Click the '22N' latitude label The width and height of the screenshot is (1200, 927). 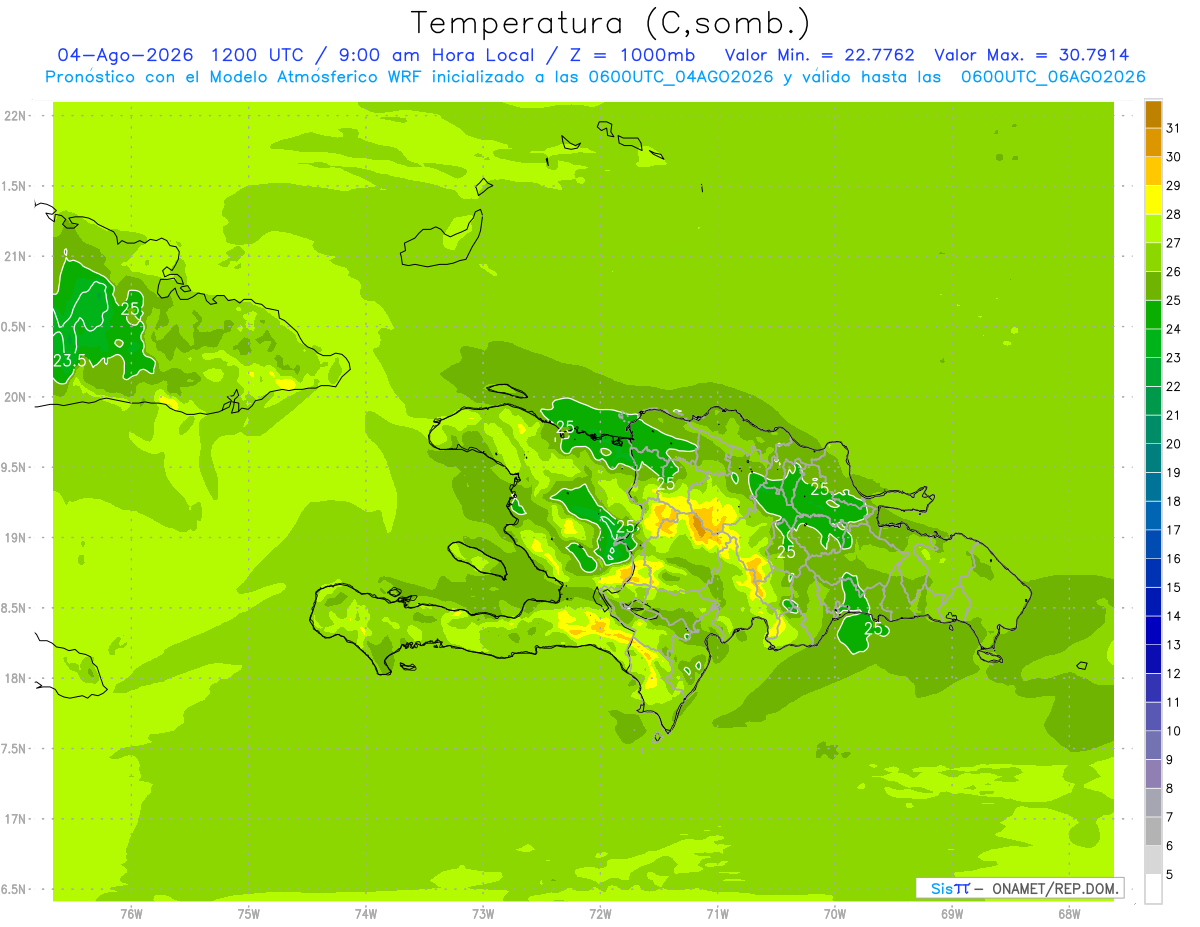pyautogui.click(x=14, y=116)
